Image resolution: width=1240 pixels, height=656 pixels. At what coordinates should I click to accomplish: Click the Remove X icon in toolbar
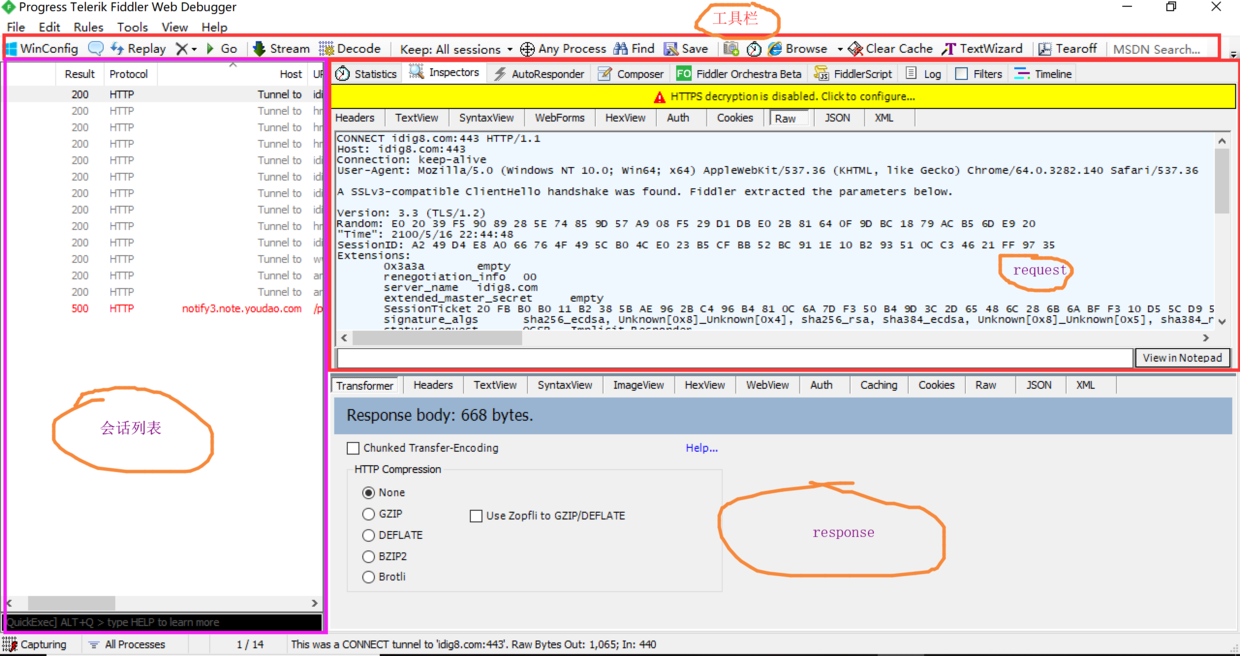181,48
